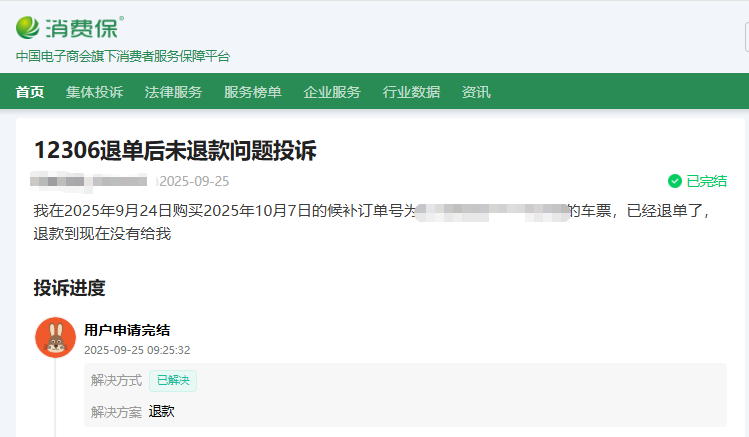Switch to 行业数据 page
Viewport: 749px width, 437px height.
pos(411,92)
